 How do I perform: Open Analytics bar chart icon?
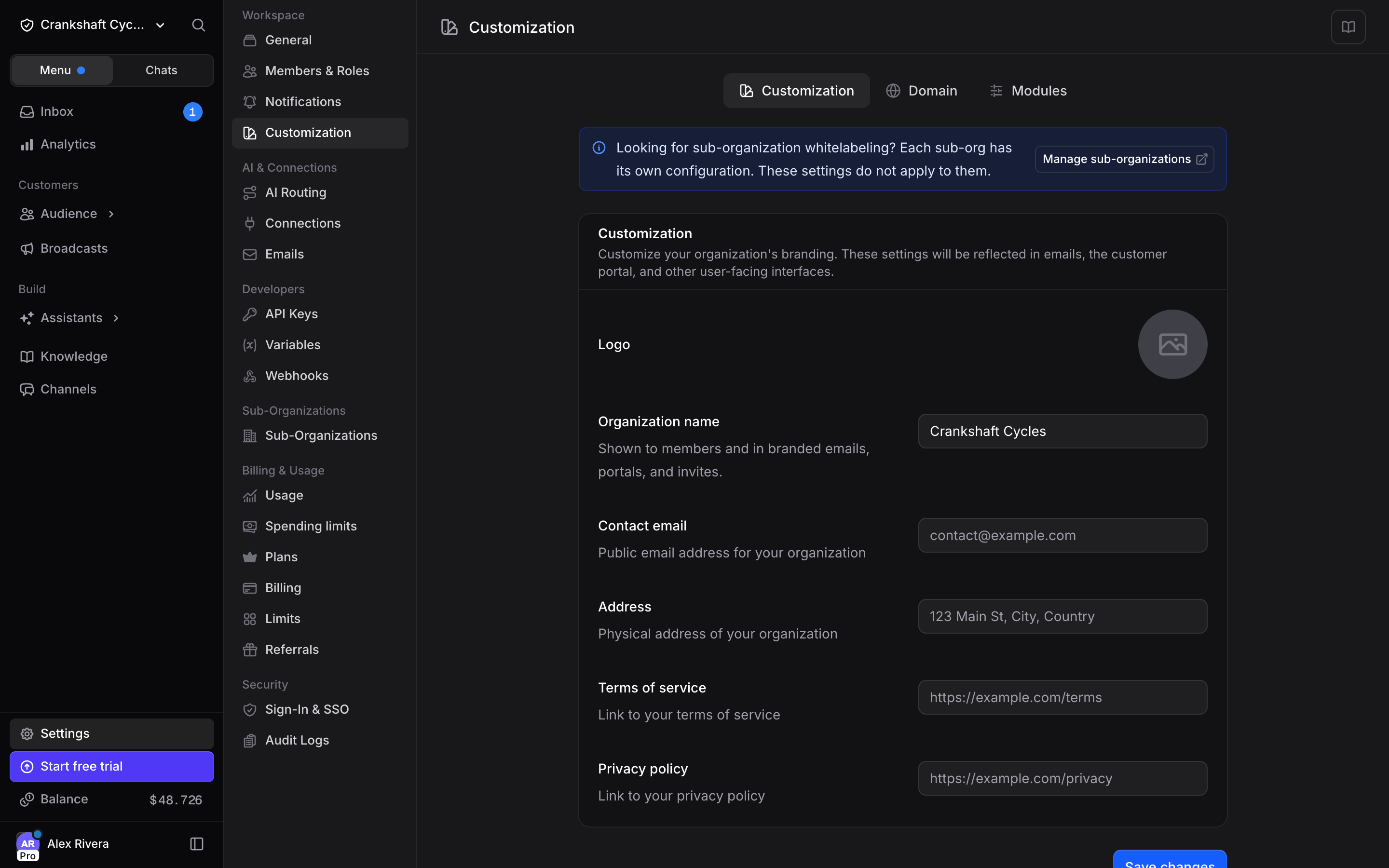[x=27, y=145]
